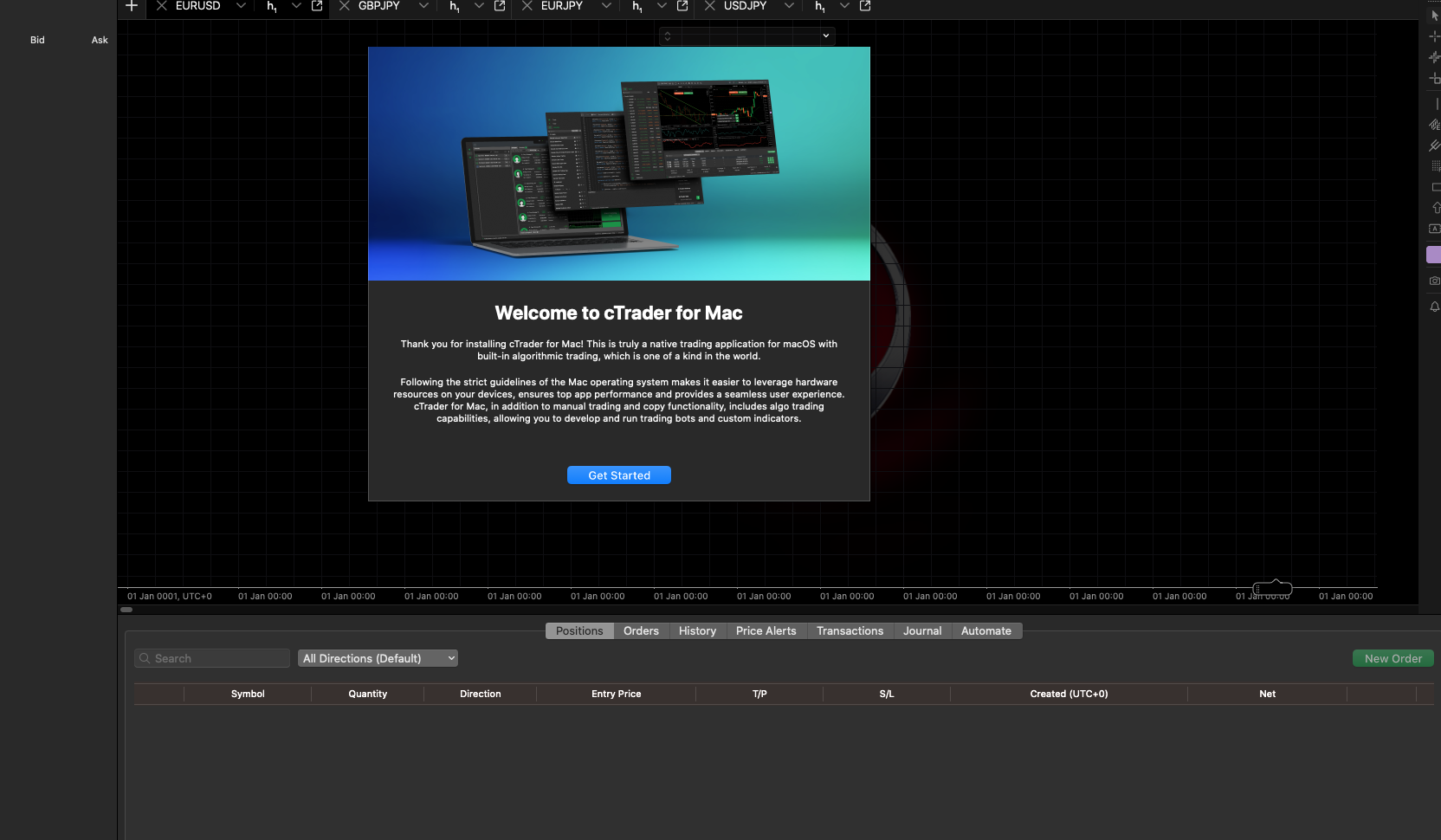Take a chart screenshot with camera icon
The width and height of the screenshot is (1441, 840).
pyautogui.click(x=1435, y=281)
